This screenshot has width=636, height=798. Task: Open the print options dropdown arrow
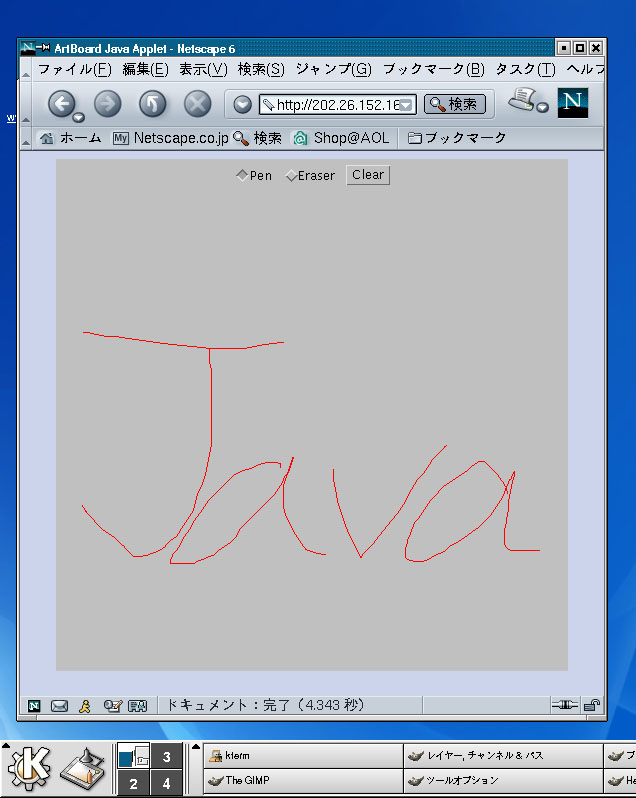point(543,107)
